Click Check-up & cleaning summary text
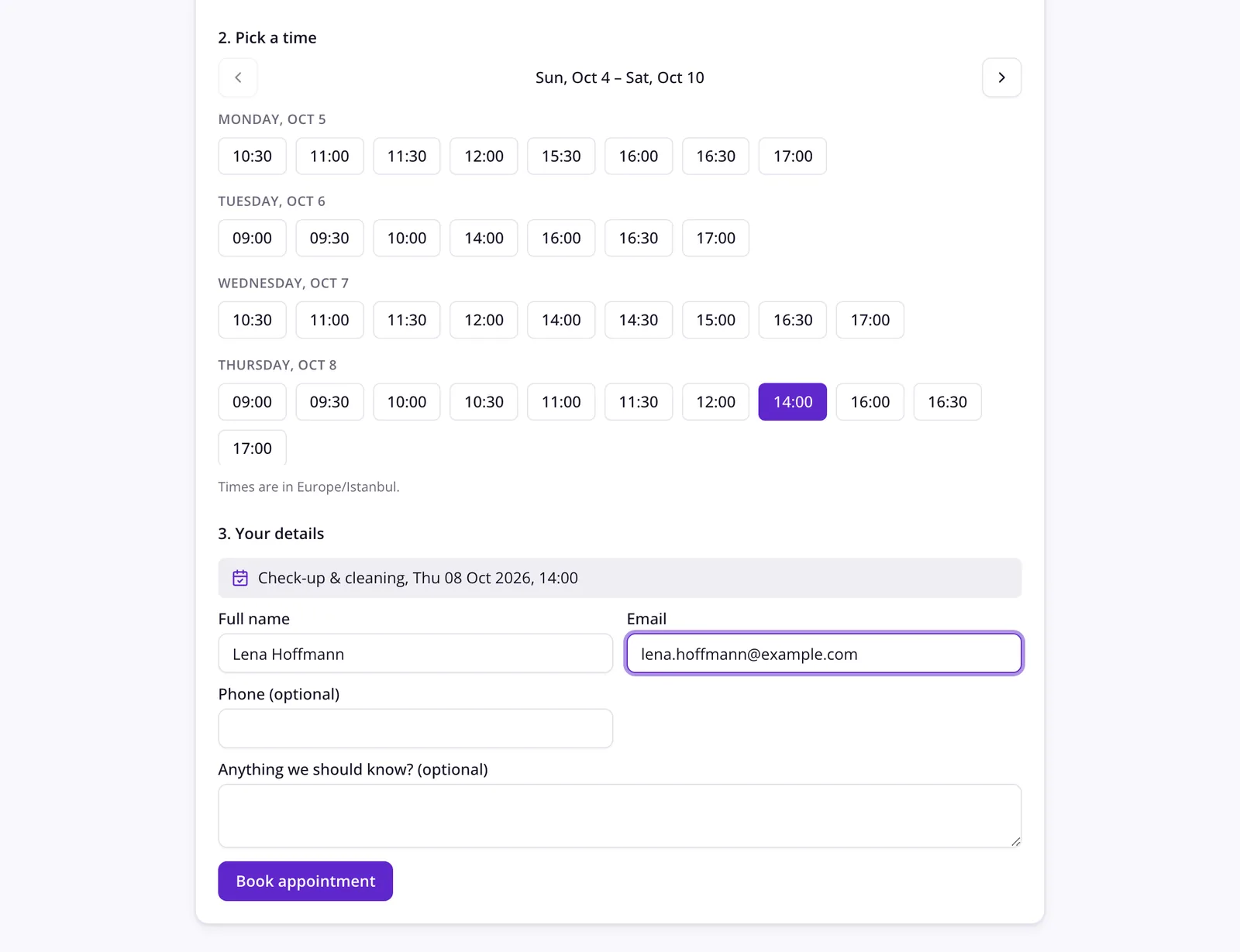The width and height of the screenshot is (1240, 952). click(x=418, y=578)
